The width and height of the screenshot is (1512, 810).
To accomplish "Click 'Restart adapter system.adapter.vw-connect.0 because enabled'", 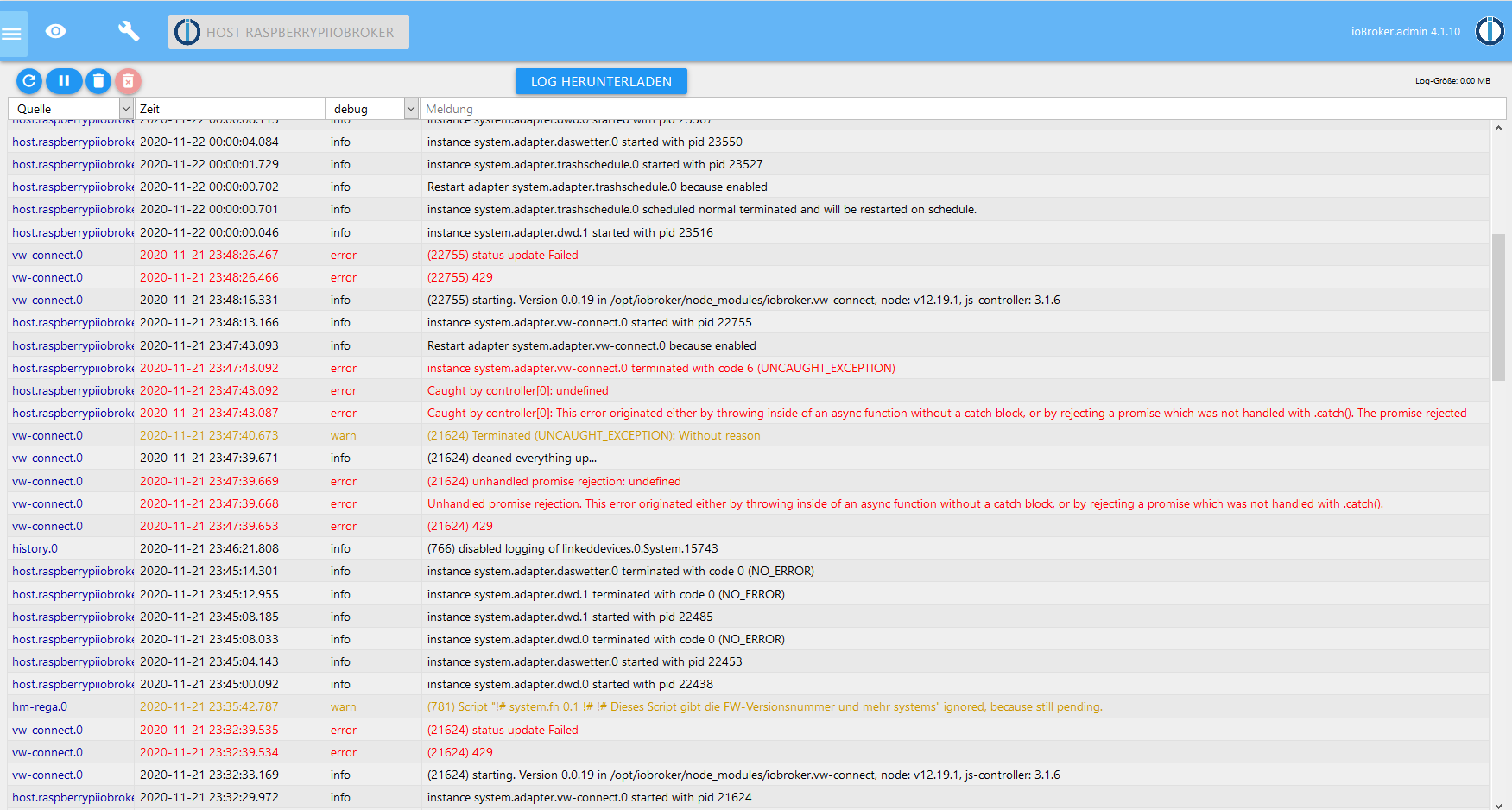I will coord(592,345).
